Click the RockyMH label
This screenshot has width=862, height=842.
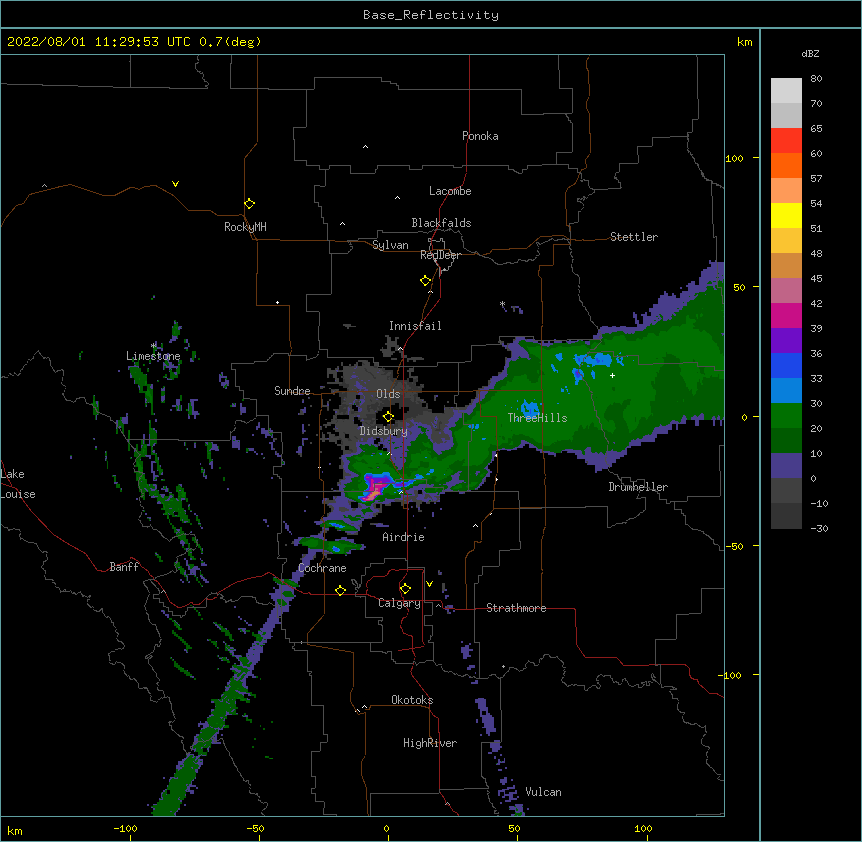click(245, 227)
